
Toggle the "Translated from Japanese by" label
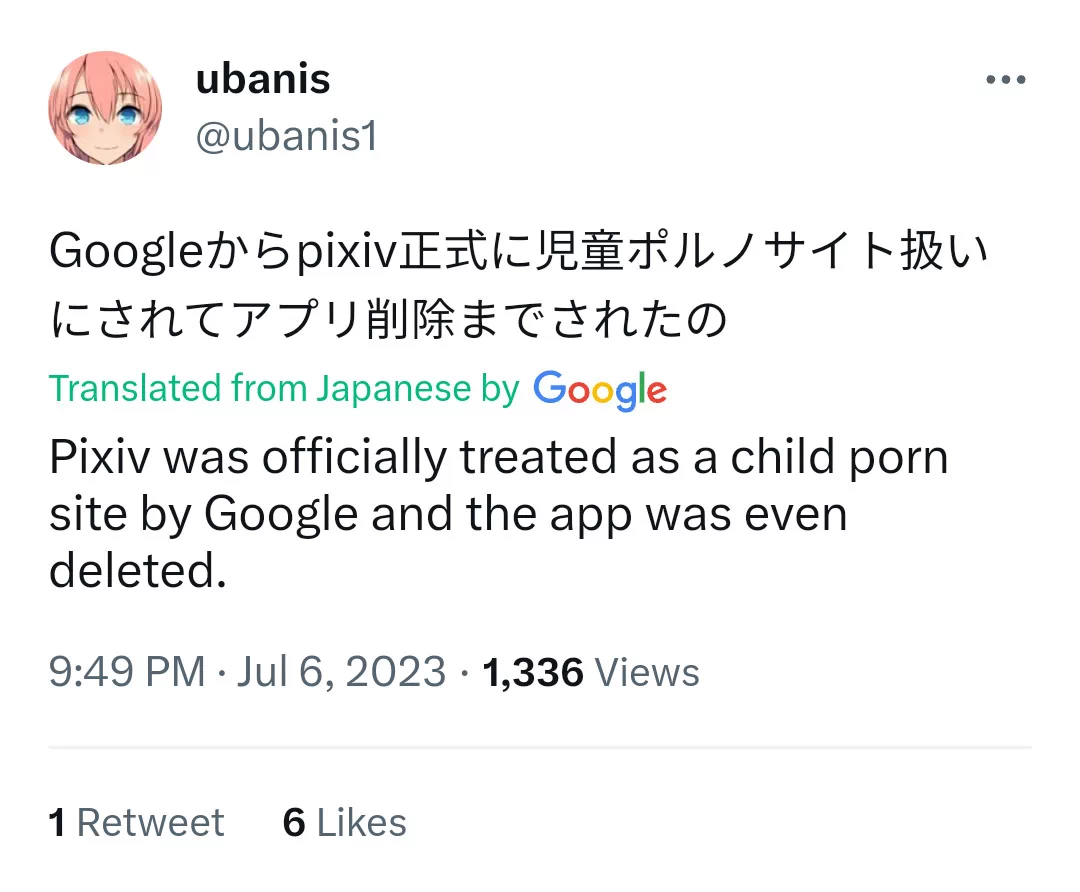(284, 388)
